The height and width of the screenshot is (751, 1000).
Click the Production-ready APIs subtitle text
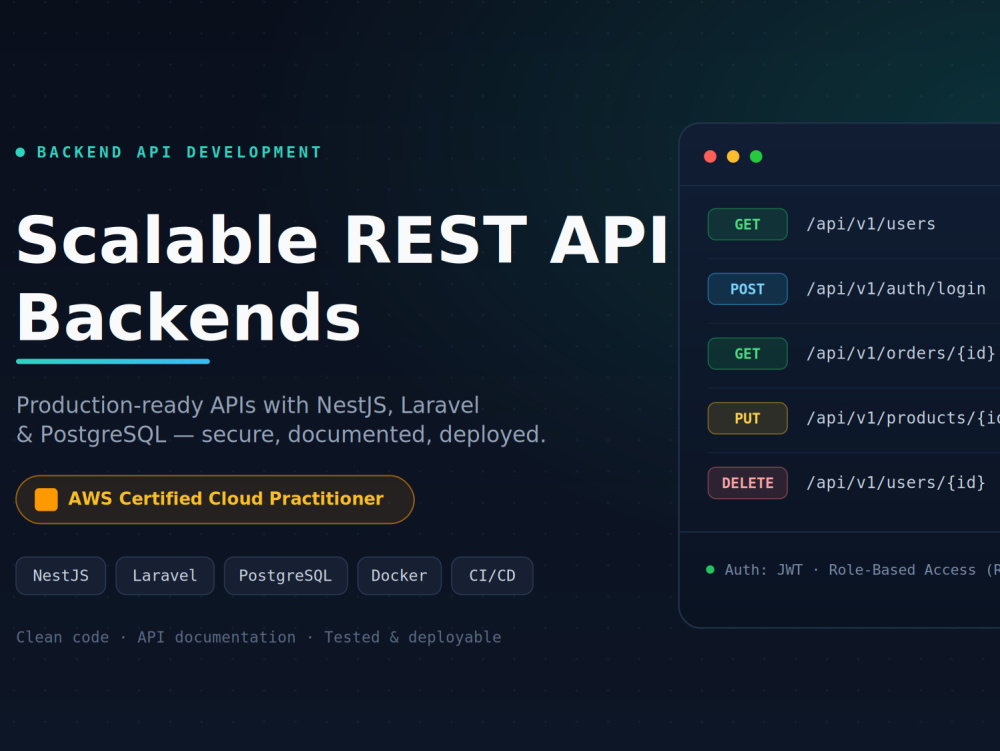[281, 419]
